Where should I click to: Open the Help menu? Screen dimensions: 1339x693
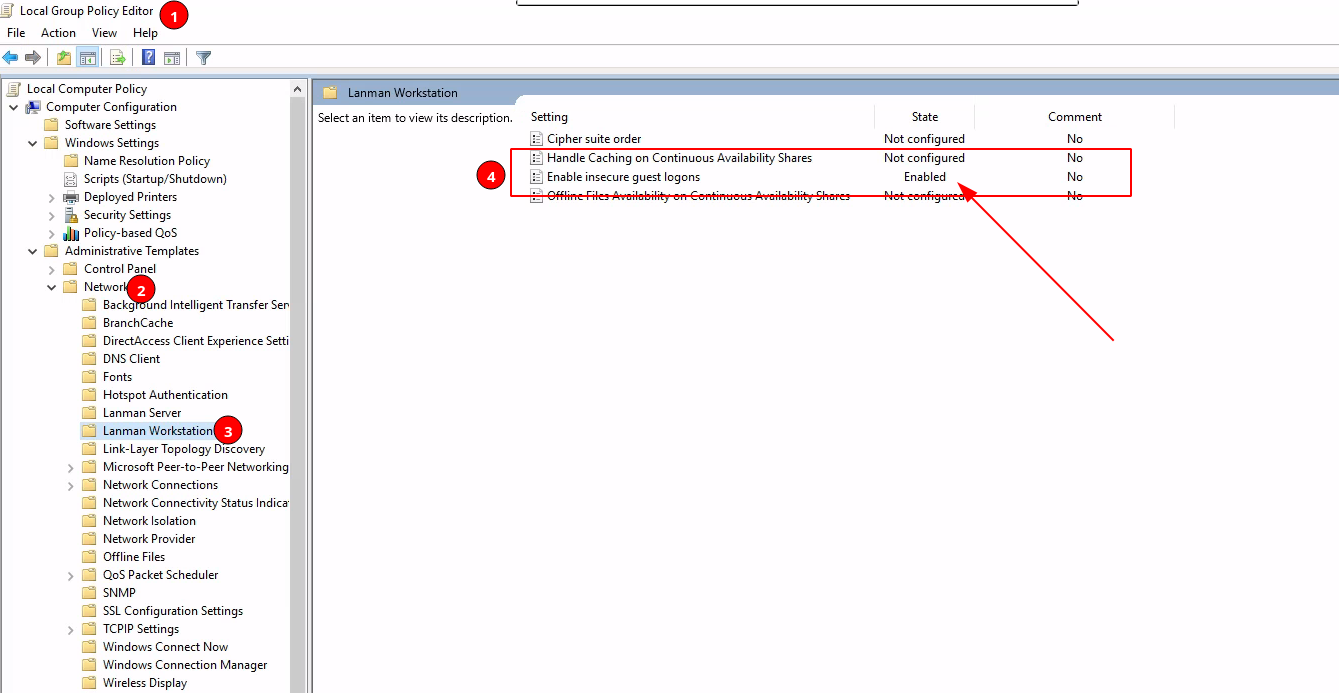145,33
